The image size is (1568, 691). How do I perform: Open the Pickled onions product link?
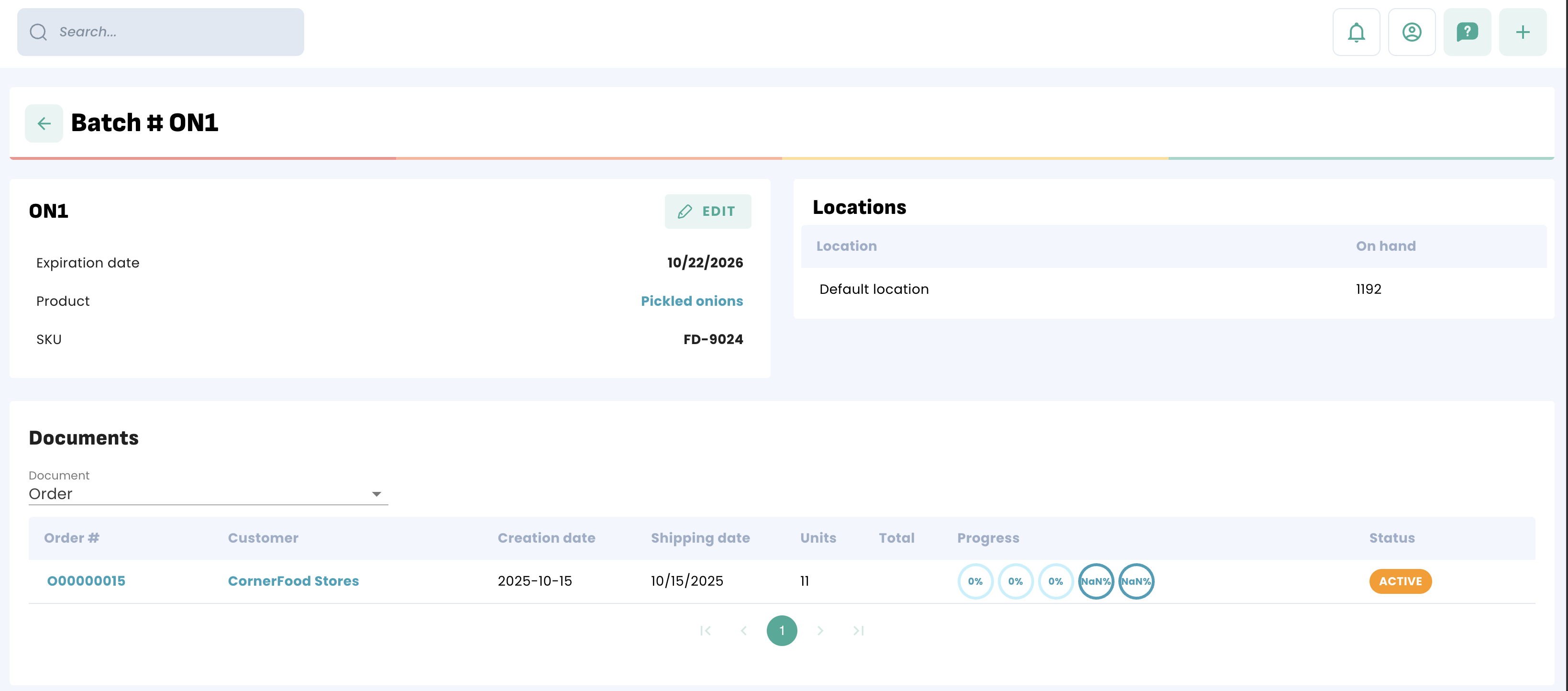coord(692,301)
